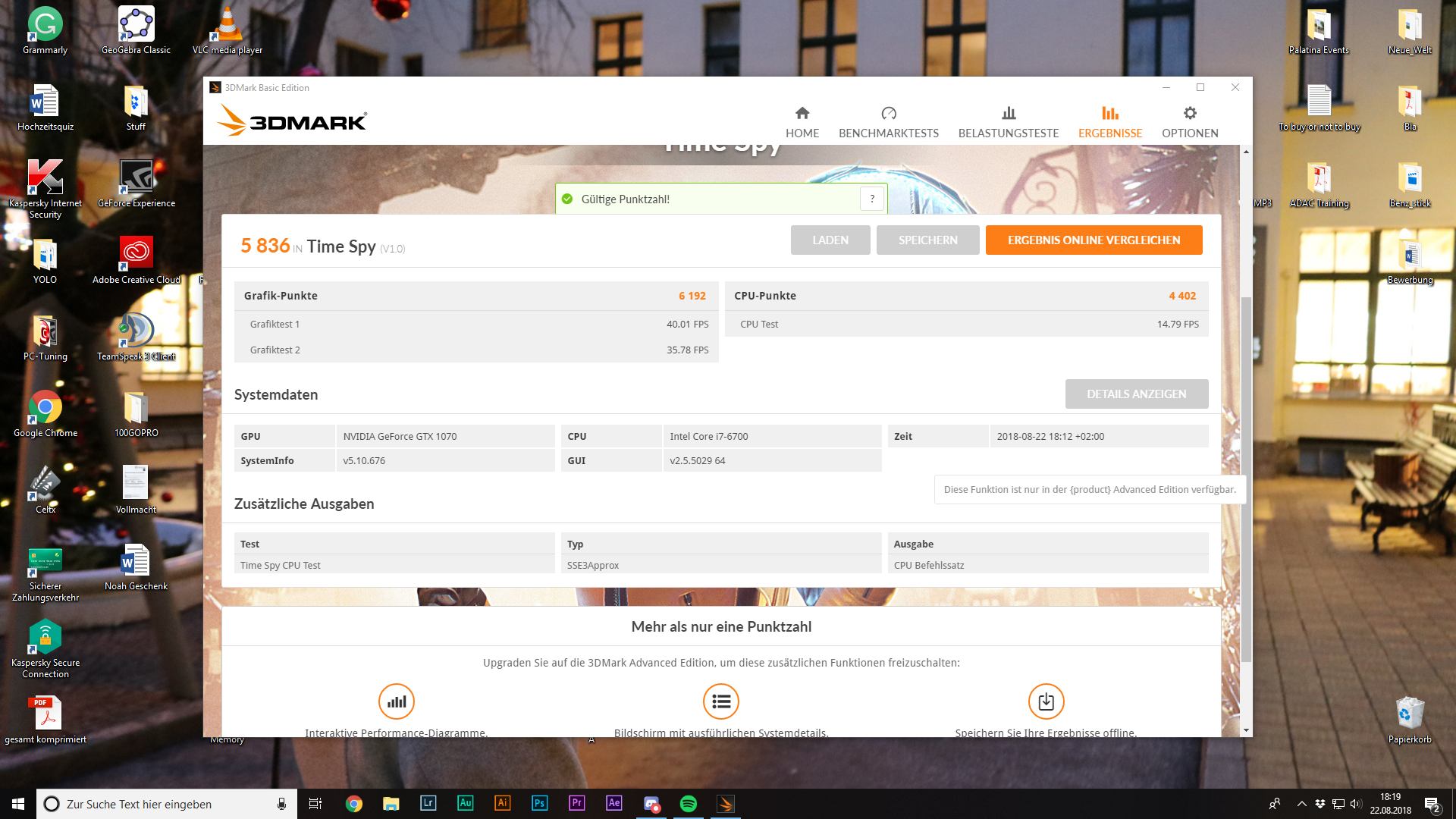Screen dimensions: 1456x819
Task: Open Belastungsteste stress tests tab
Action: (1008, 123)
